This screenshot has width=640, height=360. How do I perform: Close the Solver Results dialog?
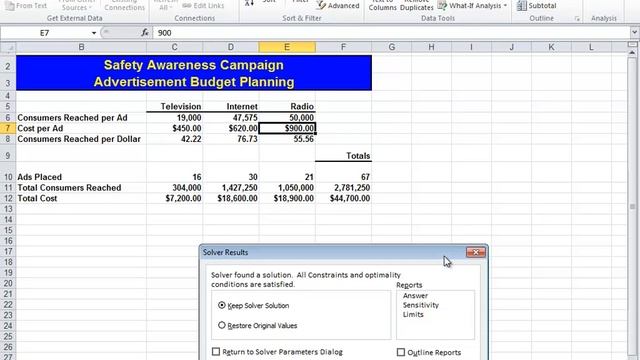click(x=476, y=252)
